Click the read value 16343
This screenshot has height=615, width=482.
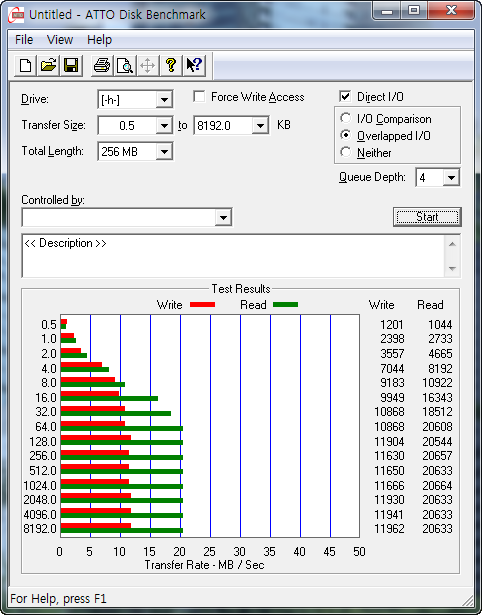point(437,397)
